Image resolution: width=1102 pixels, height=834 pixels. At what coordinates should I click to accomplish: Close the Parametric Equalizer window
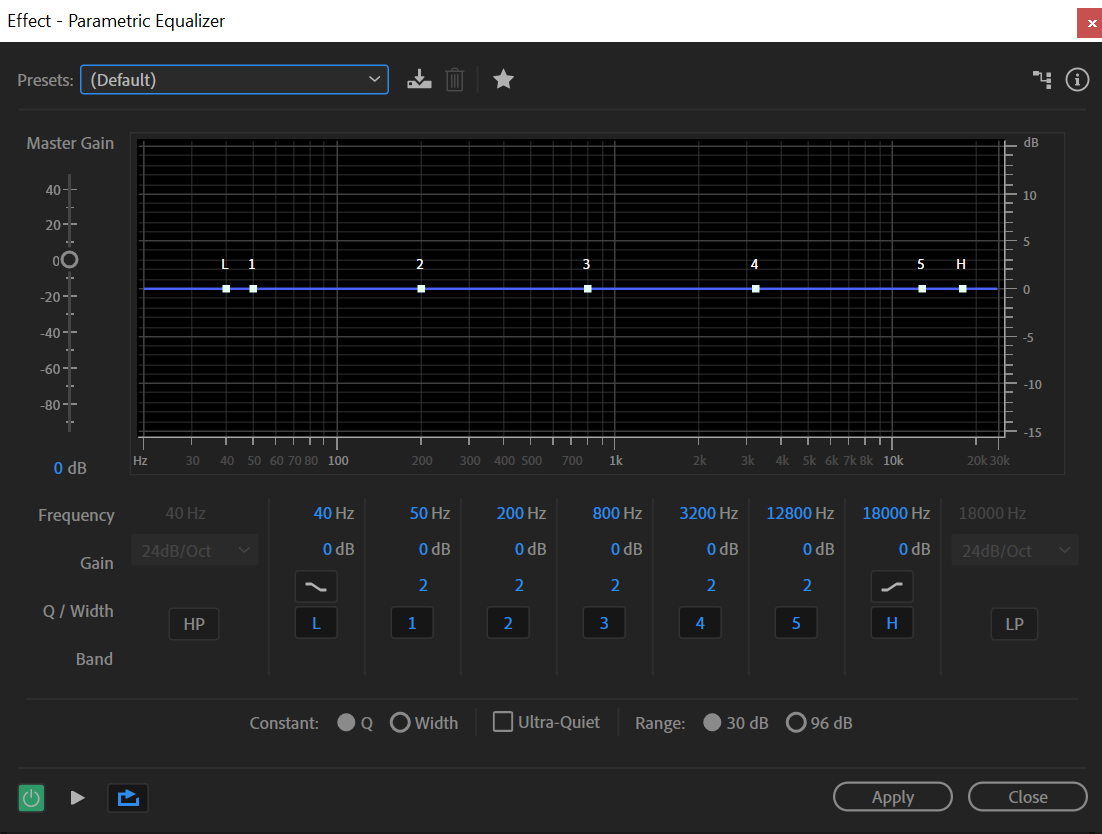tap(1090, 23)
